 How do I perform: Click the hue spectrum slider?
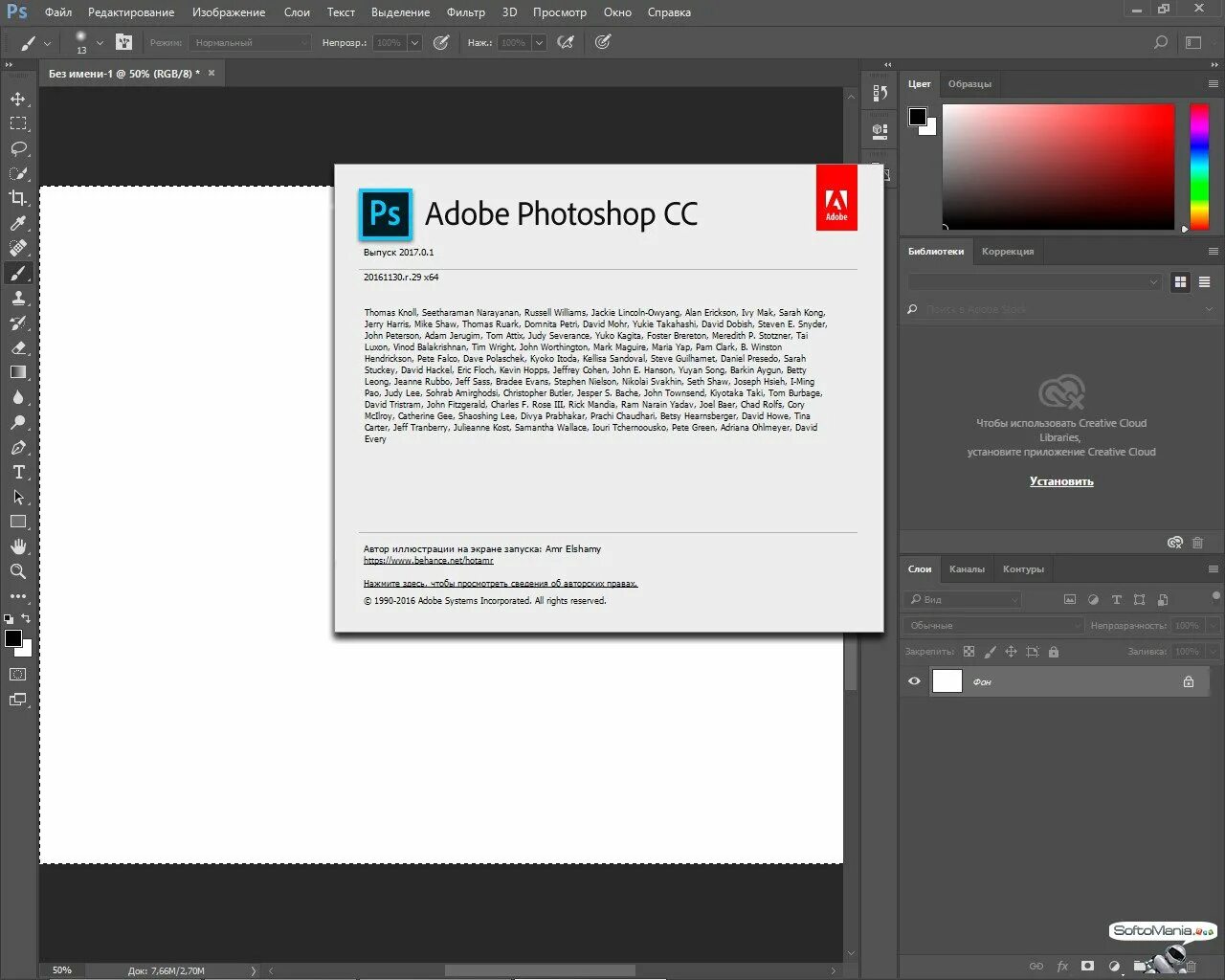click(x=1199, y=167)
